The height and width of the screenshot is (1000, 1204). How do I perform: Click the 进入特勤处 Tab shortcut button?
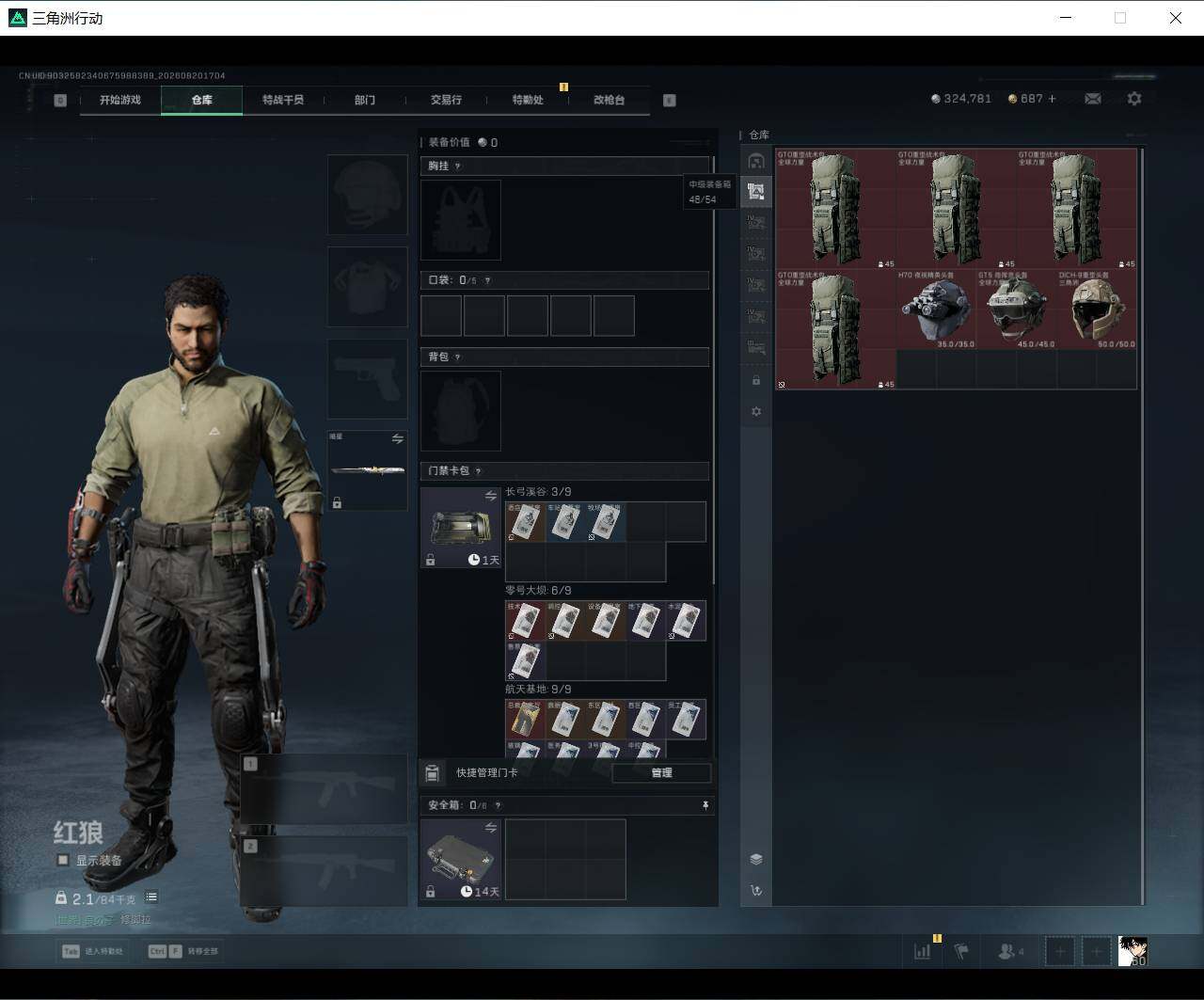[x=92, y=951]
